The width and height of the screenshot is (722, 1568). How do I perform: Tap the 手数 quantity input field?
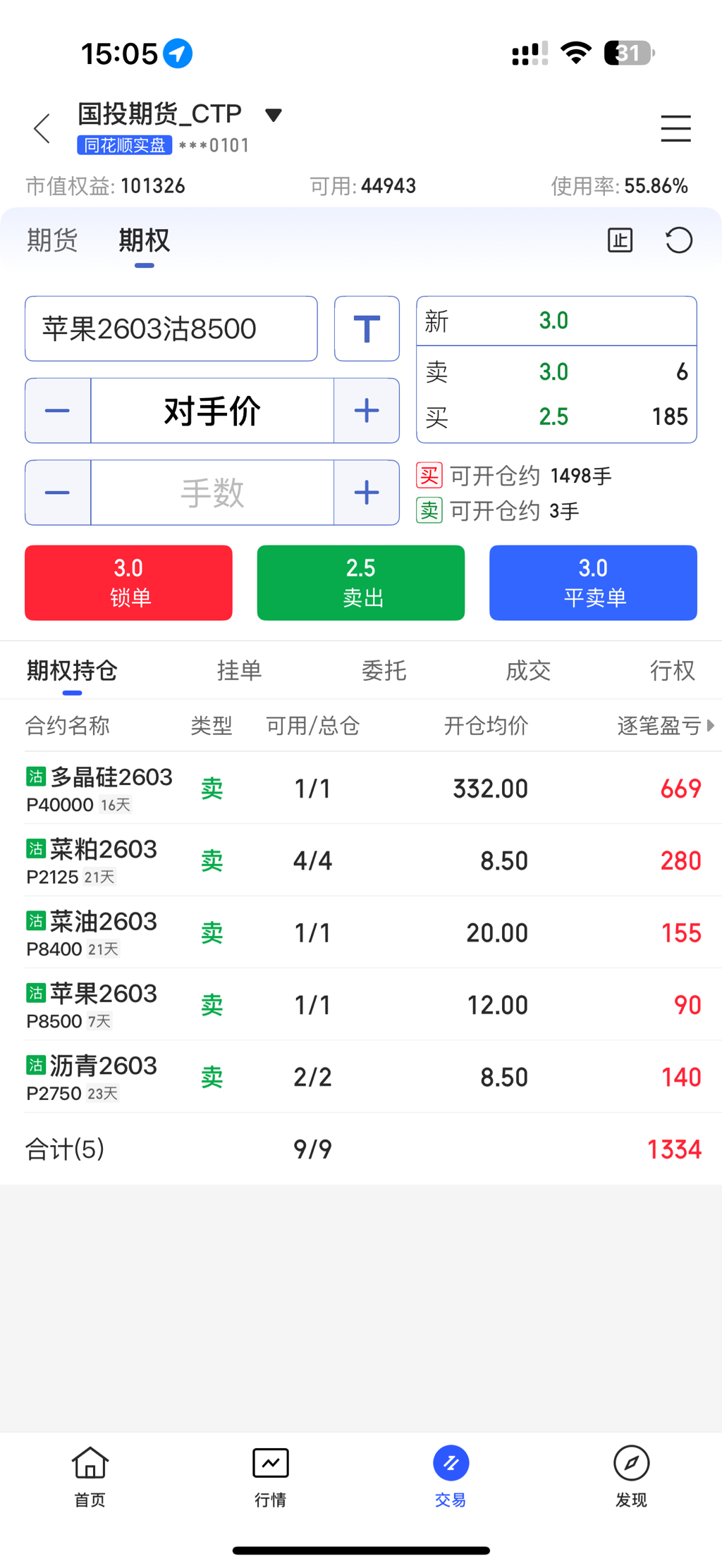click(212, 493)
